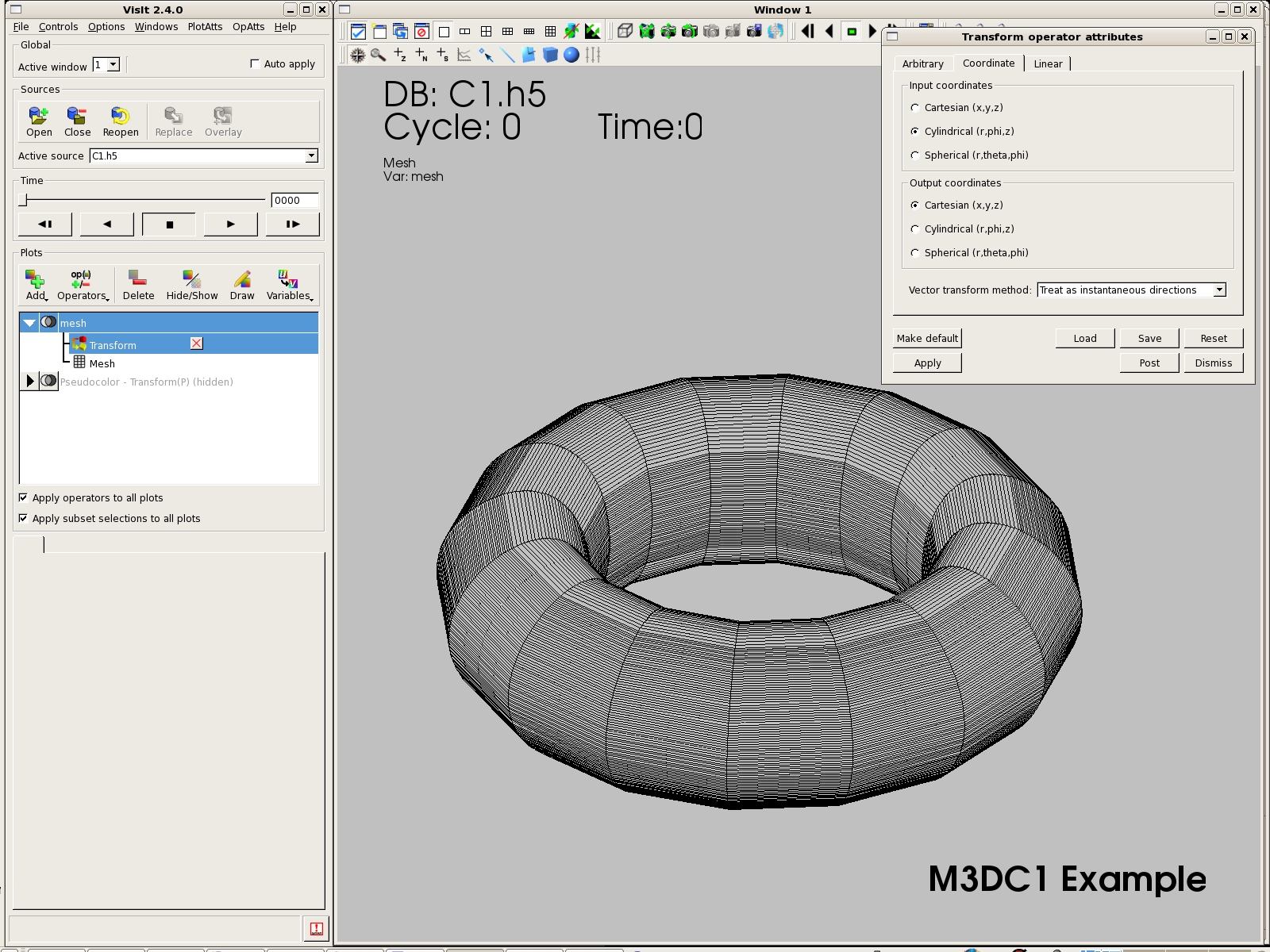Screen dimensions: 1270x952
Task: Click the Delete plot icon
Action: click(x=138, y=285)
